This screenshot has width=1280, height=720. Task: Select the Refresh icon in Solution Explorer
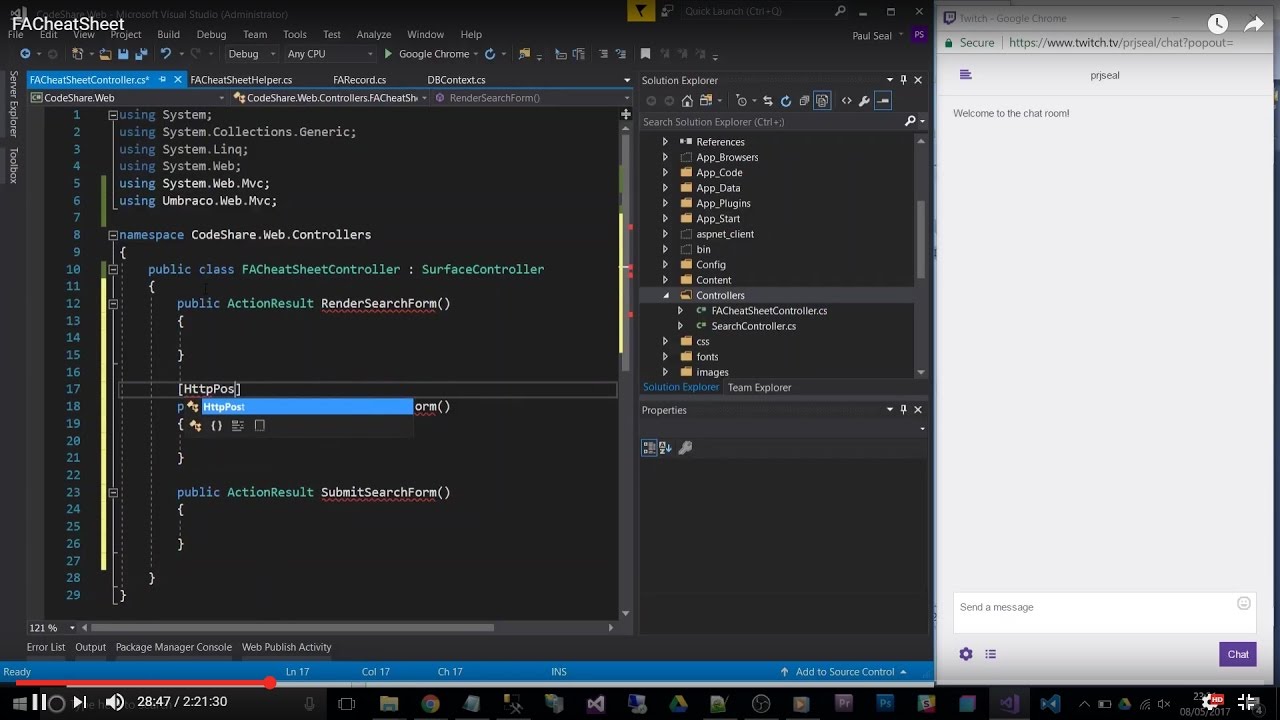point(786,100)
